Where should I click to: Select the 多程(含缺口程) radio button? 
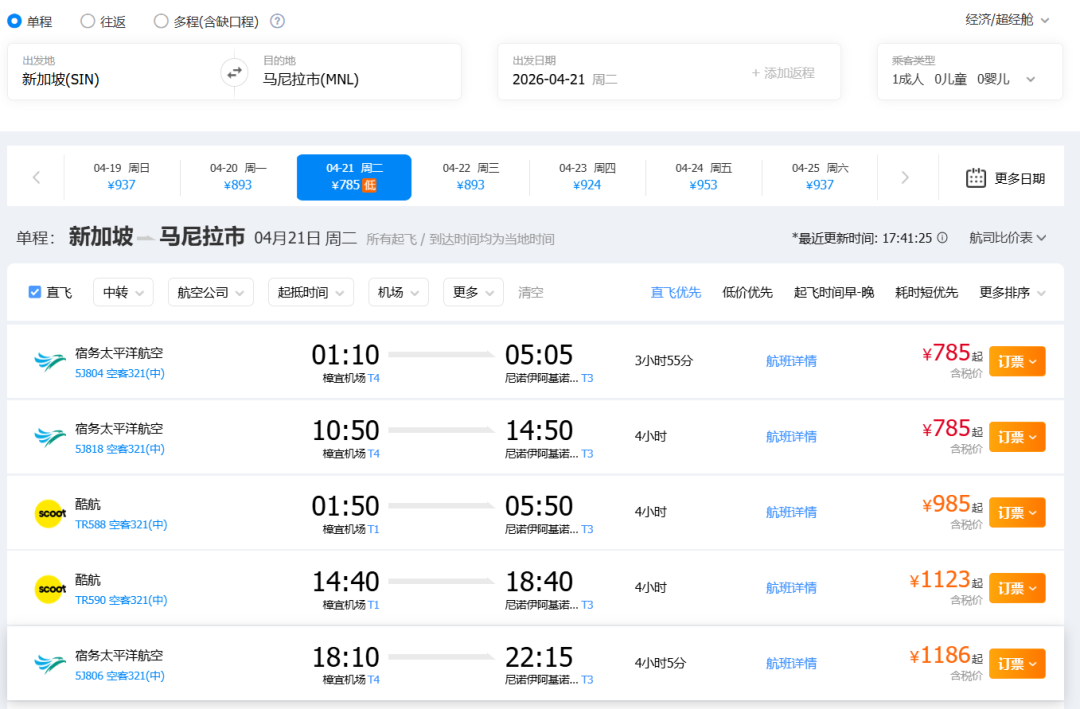tap(161, 21)
